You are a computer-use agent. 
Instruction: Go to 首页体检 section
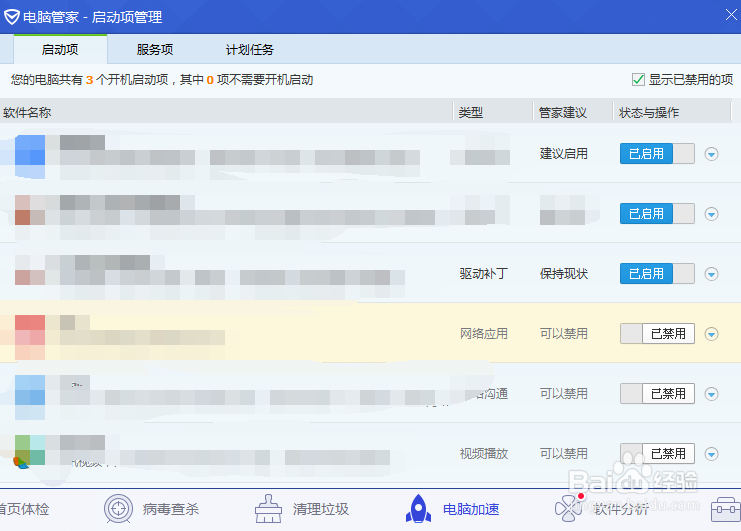click(x=24, y=509)
